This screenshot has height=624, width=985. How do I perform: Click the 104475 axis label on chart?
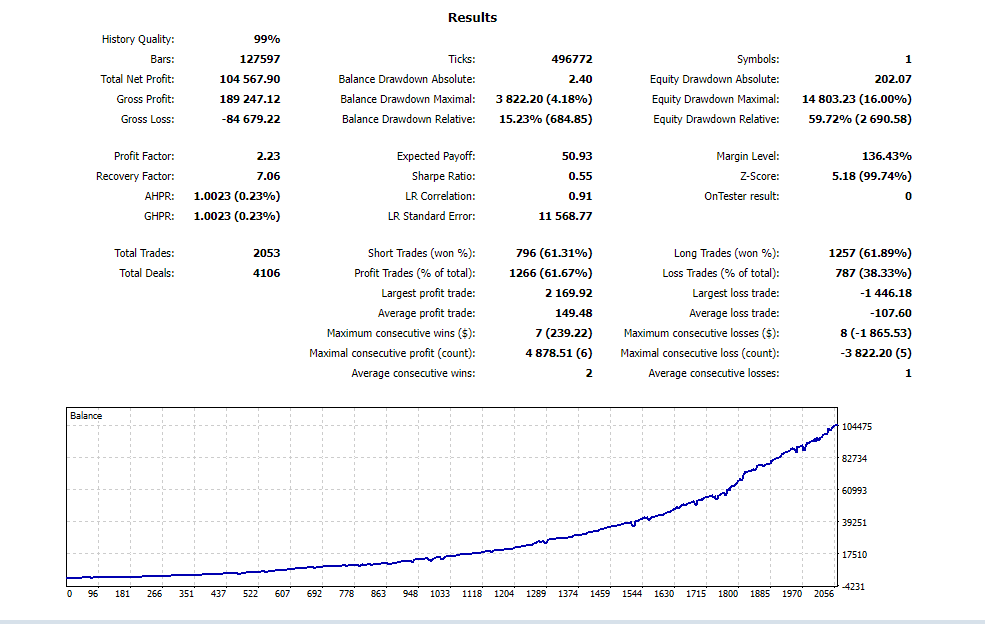coord(857,427)
